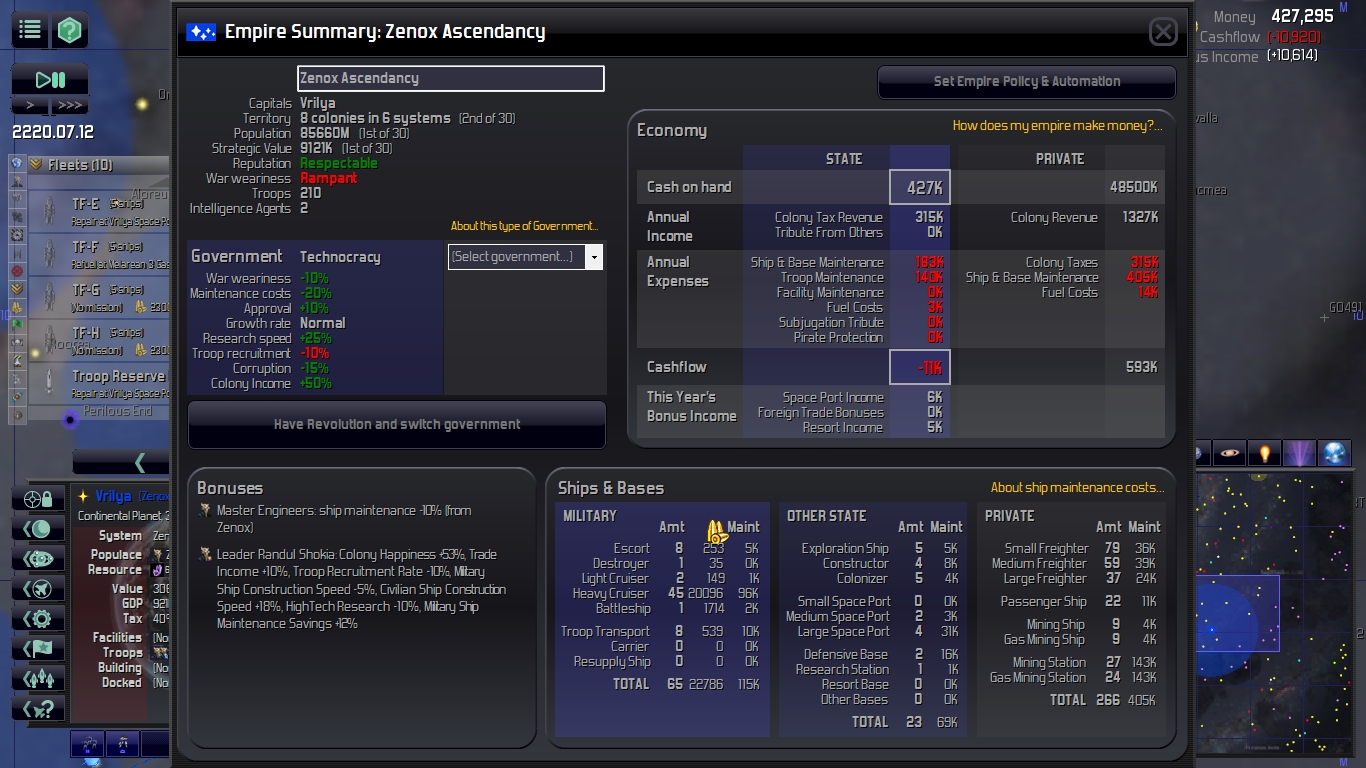The width and height of the screenshot is (1366, 768).
Task: Cycle fleets with the three-ships arrow button
Action: click(x=40, y=678)
